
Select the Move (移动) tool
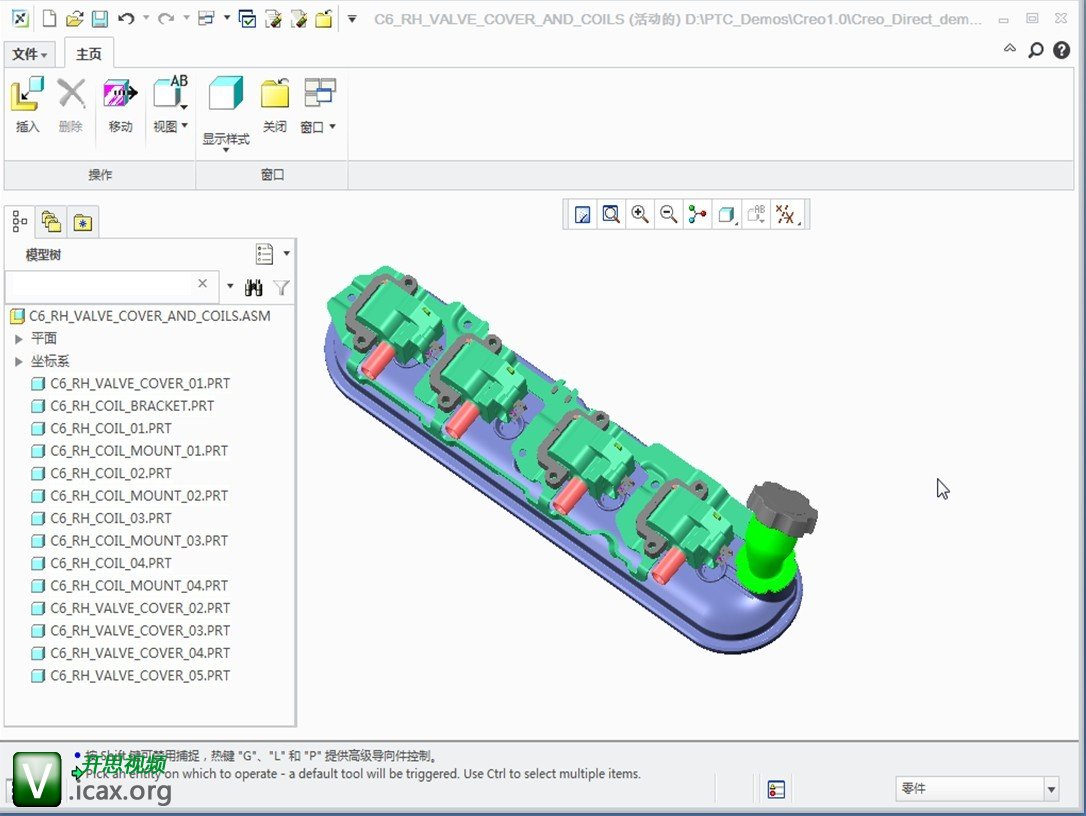click(120, 94)
